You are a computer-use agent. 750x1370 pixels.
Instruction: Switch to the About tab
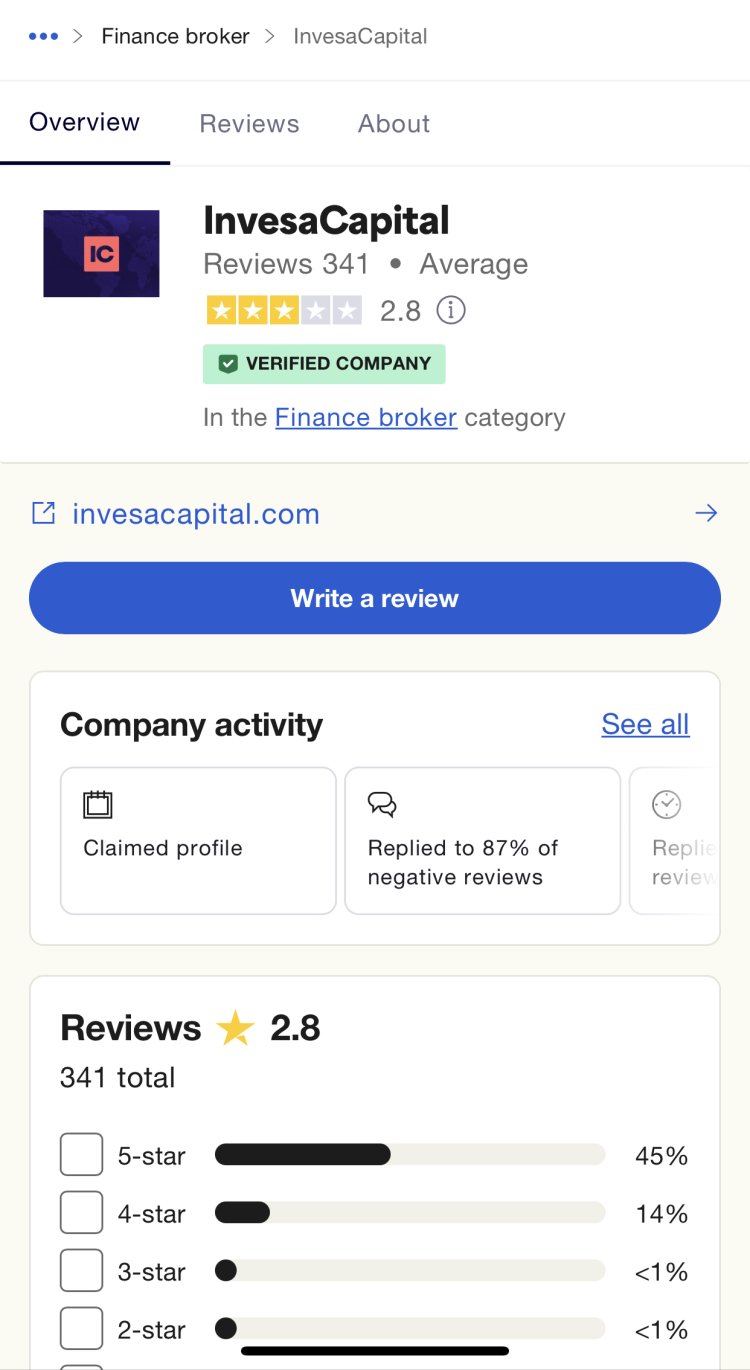pyautogui.click(x=393, y=122)
